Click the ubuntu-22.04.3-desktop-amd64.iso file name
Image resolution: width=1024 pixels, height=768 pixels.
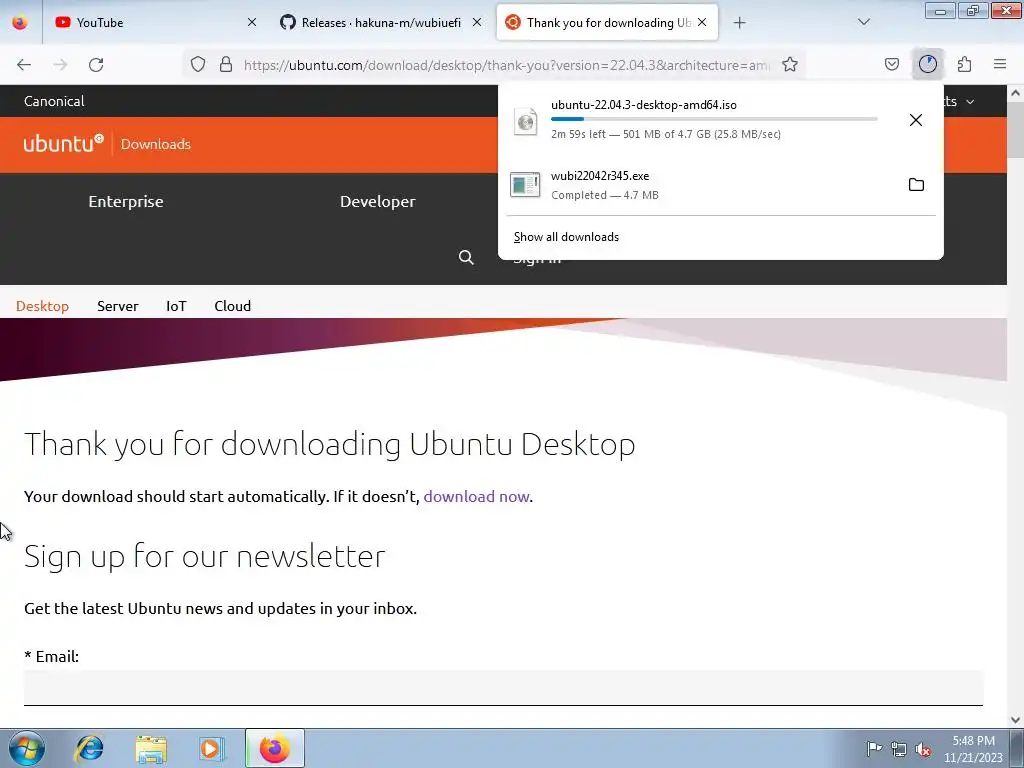644,105
